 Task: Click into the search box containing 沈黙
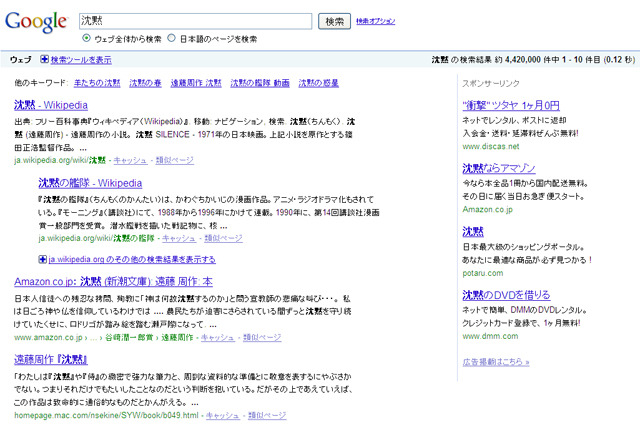pos(196,21)
